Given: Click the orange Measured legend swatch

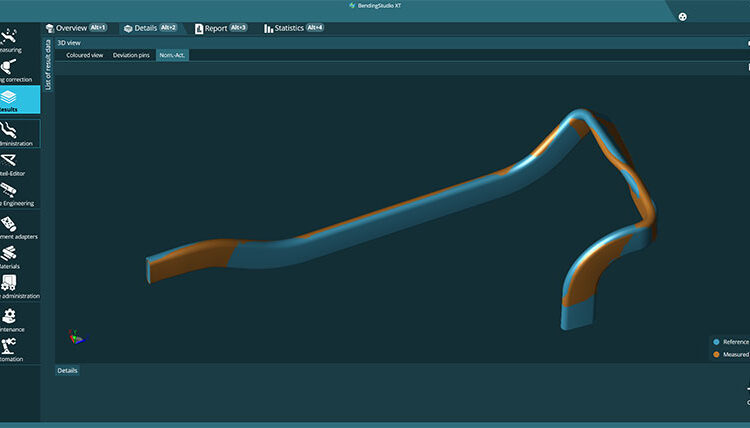Looking at the screenshot, I should pyautogui.click(x=716, y=354).
